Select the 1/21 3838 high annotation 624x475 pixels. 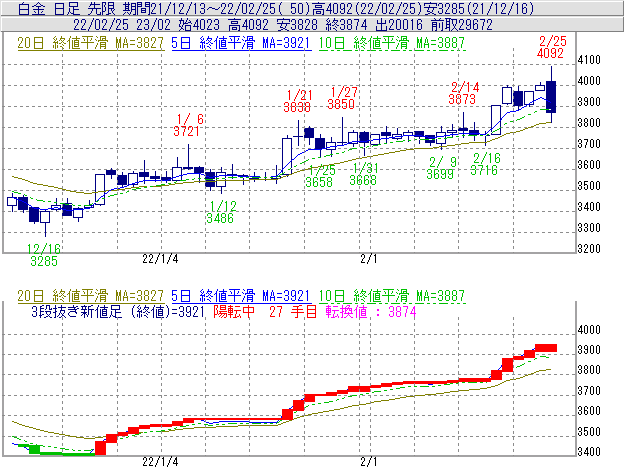click(x=298, y=101)
